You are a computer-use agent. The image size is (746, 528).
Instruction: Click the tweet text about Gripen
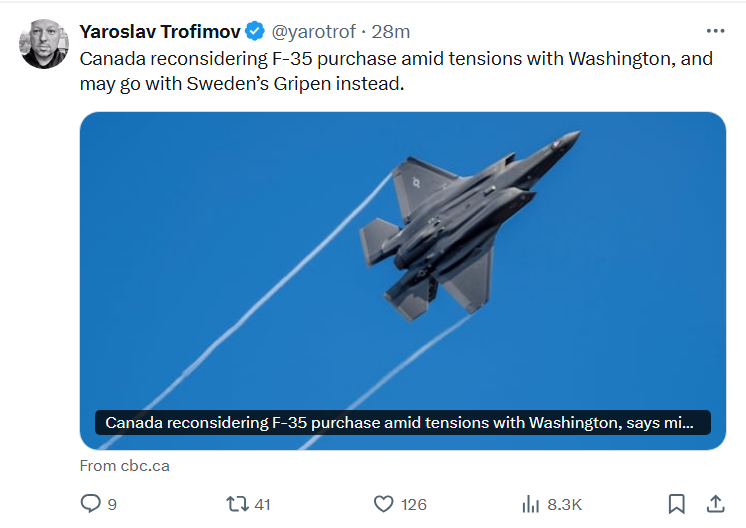pos(396,71)
